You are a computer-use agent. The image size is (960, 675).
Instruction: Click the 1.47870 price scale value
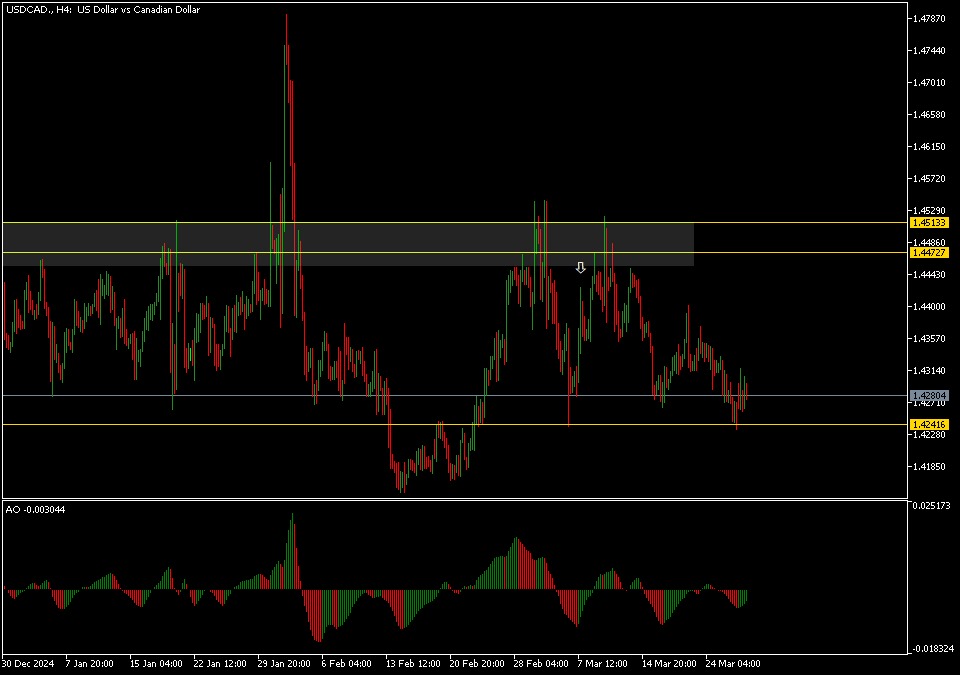coord(929,19)
